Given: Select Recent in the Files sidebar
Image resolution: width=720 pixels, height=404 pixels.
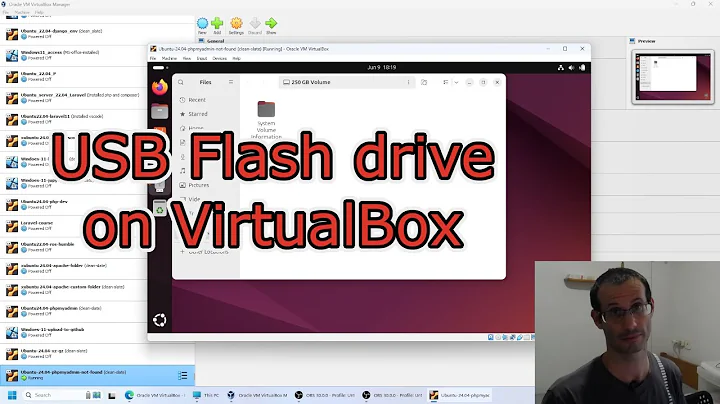Looking at the screenshot, I should coord(206,100).
